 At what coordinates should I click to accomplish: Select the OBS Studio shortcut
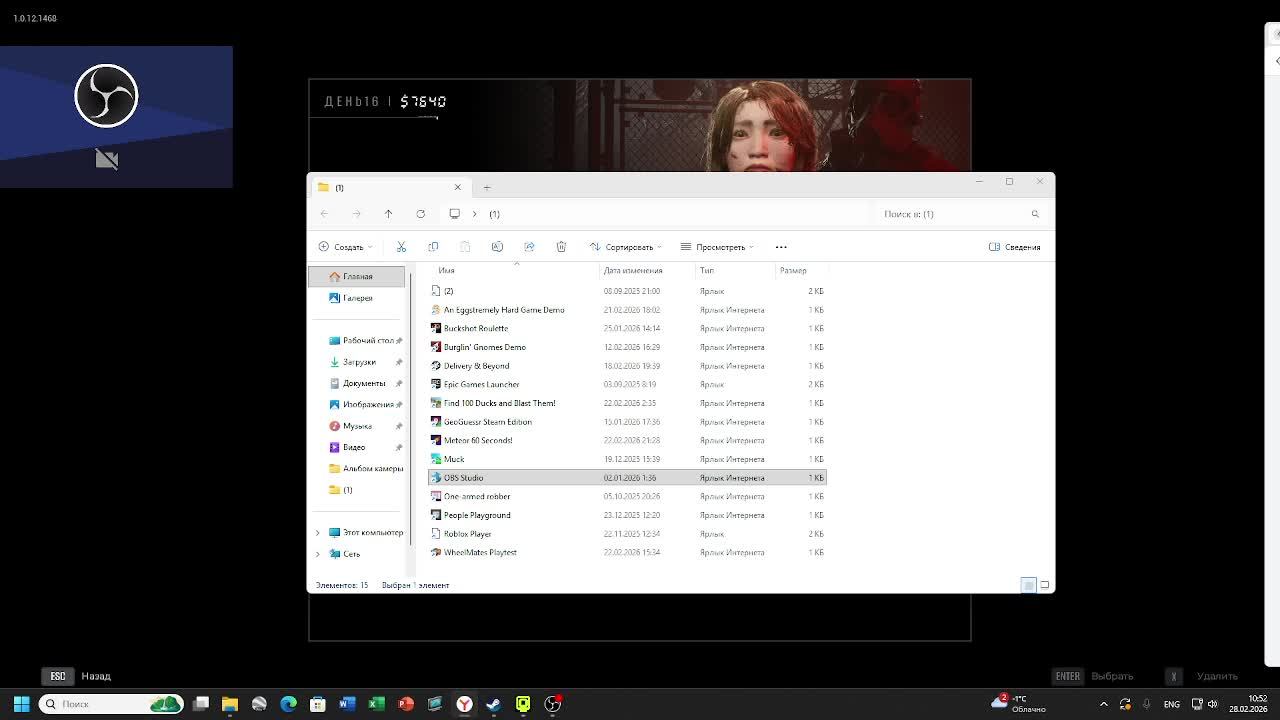tap(627, 478)
